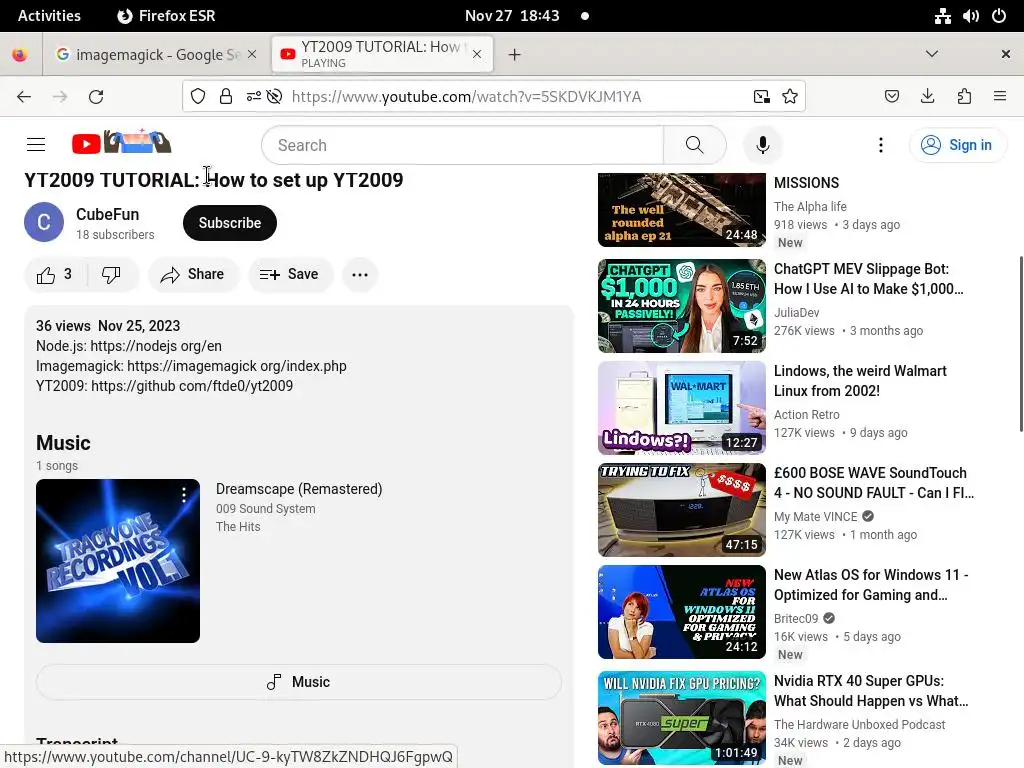Click Dreamscape (Remastered) song title

tap(299, 489)
